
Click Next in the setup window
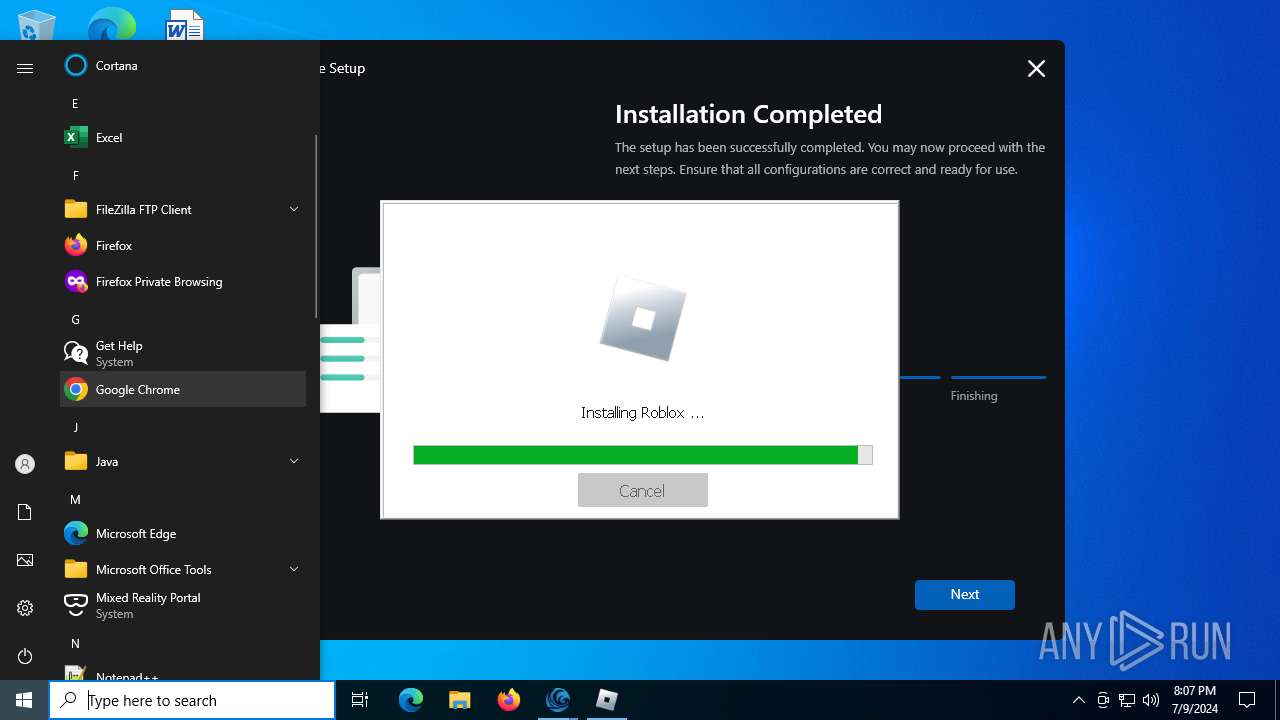(965, 594)
